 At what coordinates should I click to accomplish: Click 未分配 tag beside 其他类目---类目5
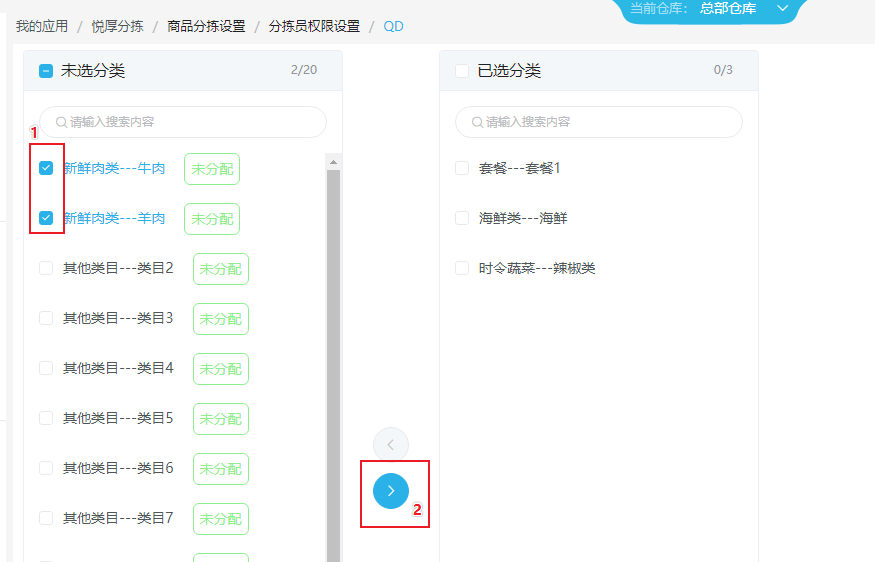click(221, 419)
